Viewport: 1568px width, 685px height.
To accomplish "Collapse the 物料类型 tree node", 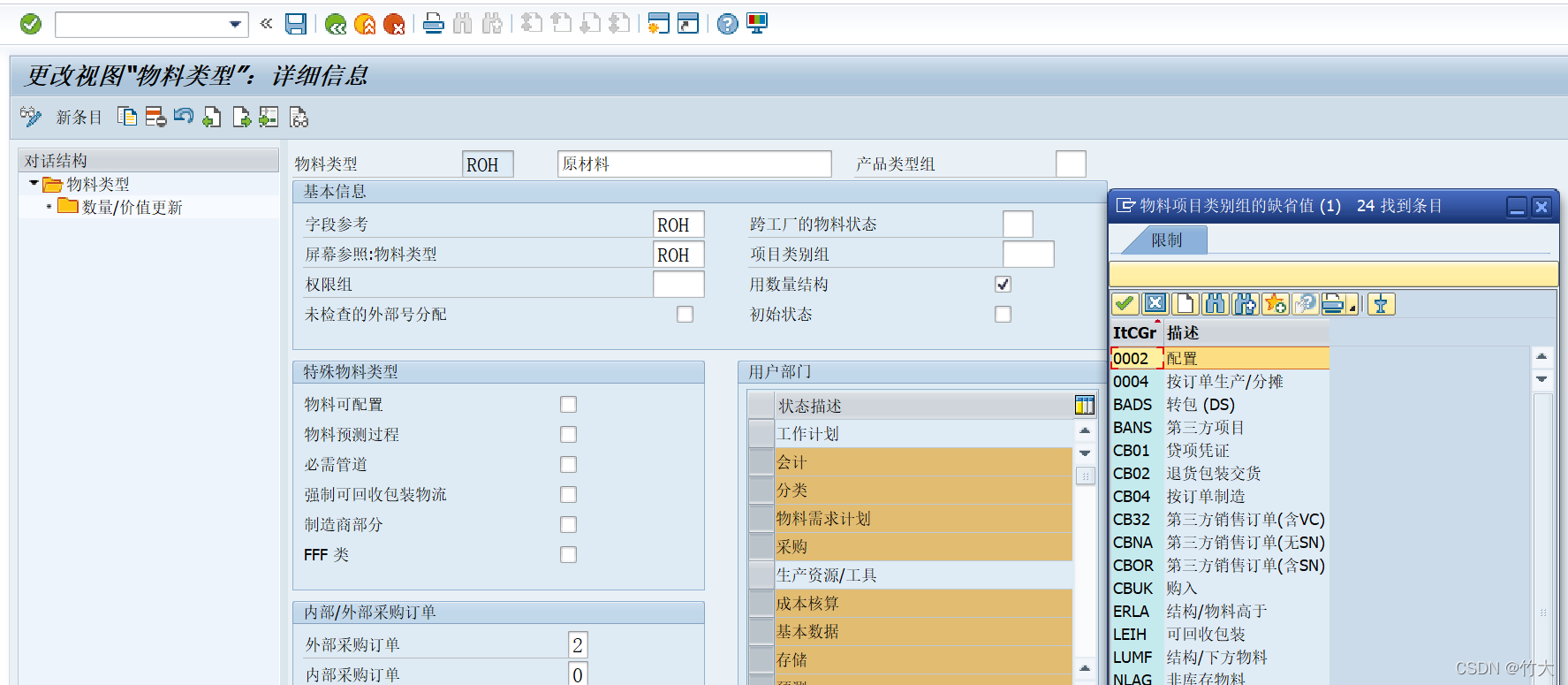I will (x=34, y=183).
